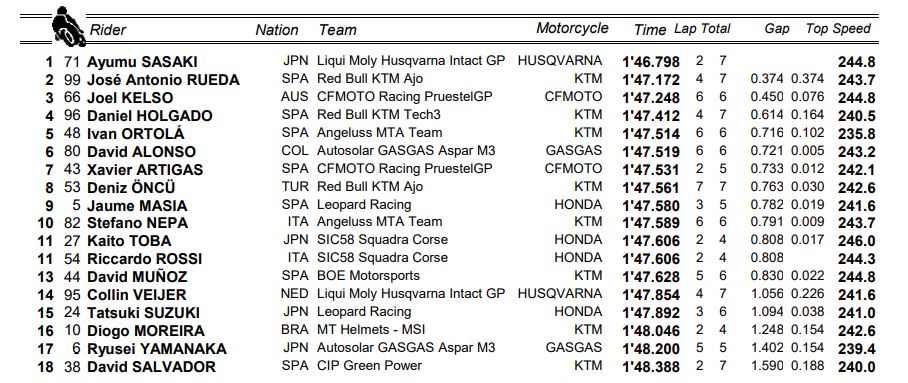The height and width of the screenshot is (383, 908).
Task: Select team Leopard Racing for Jaume MASIA
Action: [x=364, y=205]
